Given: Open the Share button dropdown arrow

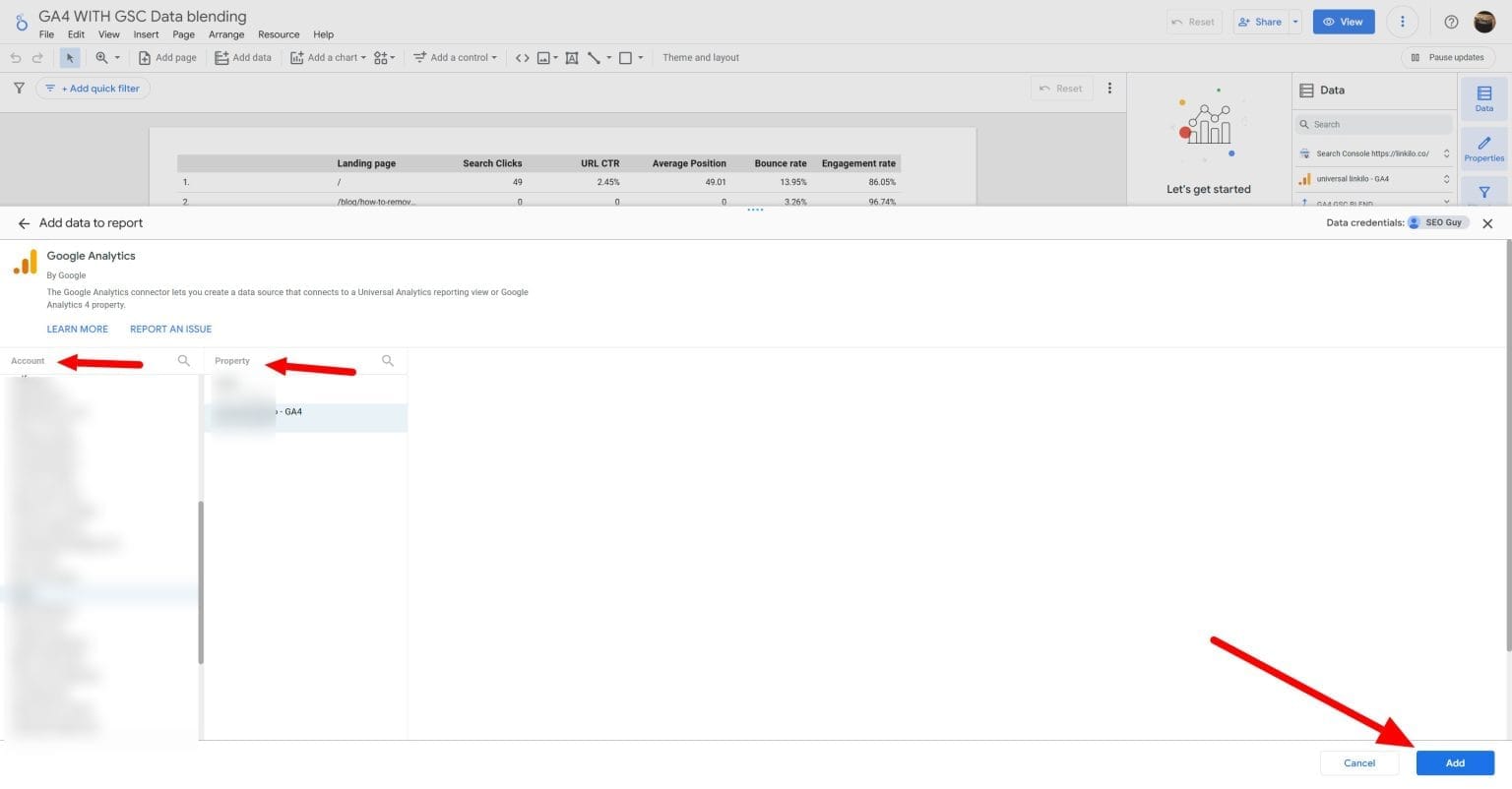Looking at the screenshot, I should click(1294, 21).
